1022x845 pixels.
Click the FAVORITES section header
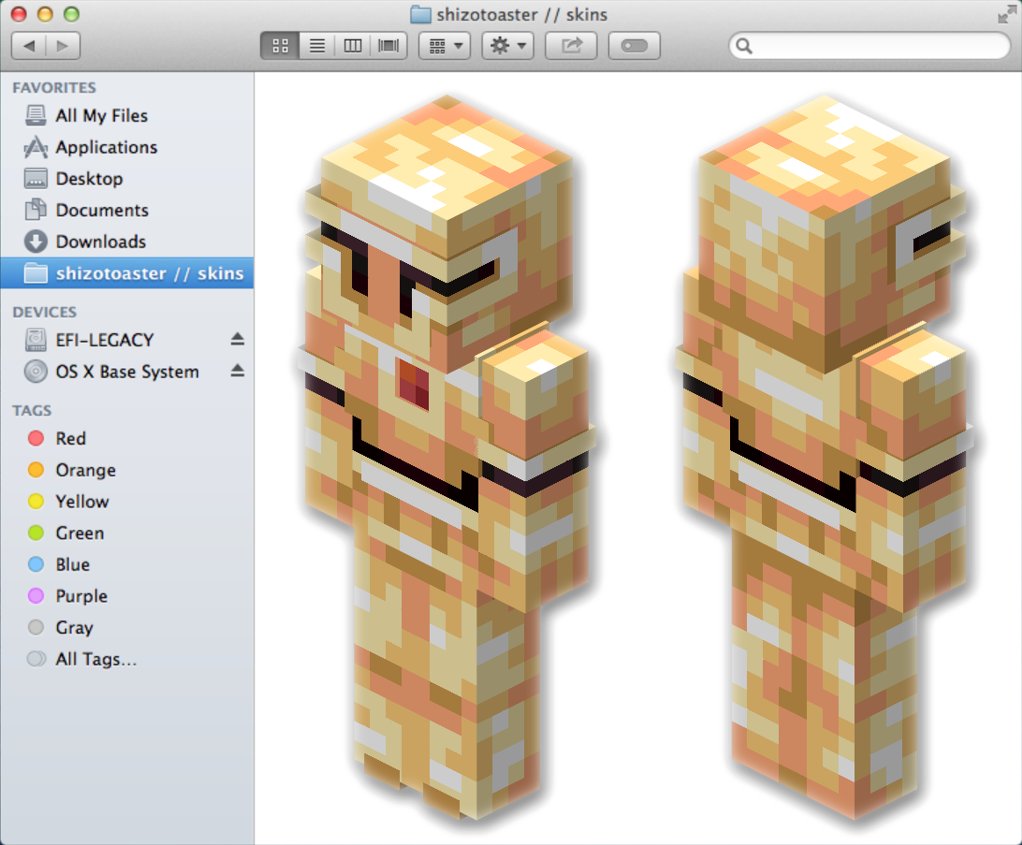[x=54, y=87]
